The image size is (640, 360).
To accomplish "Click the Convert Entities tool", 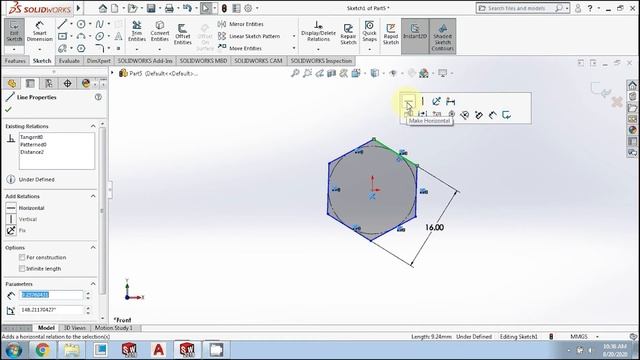I will pyautogui.click(x=160, y=31).
